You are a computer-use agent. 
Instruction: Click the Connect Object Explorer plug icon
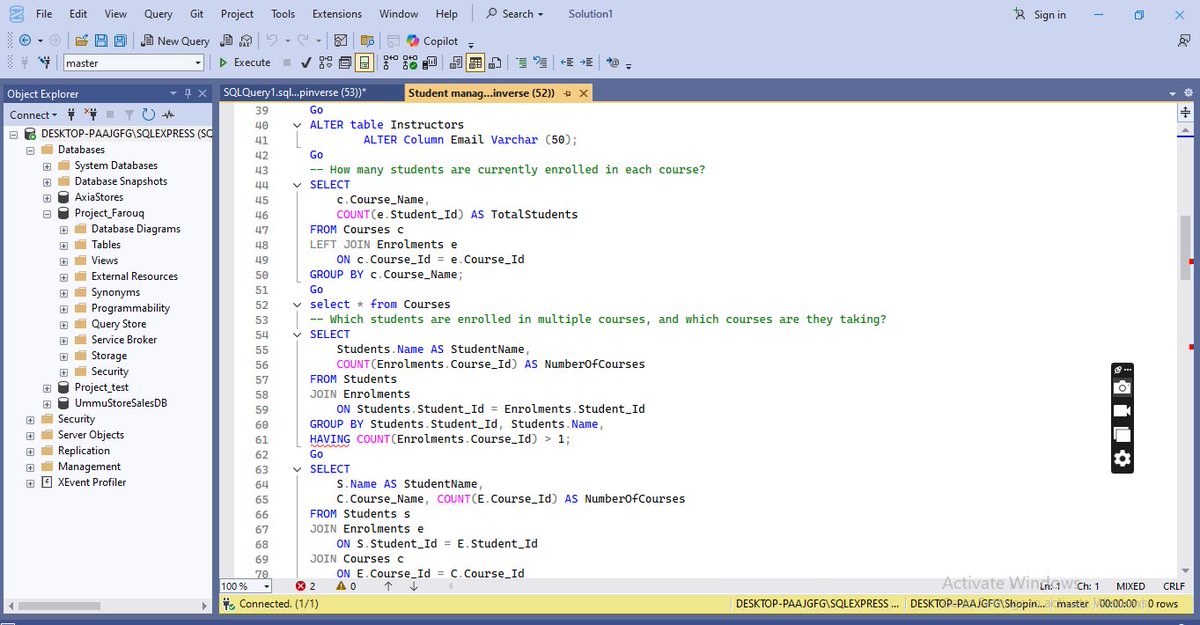[71, 115]
